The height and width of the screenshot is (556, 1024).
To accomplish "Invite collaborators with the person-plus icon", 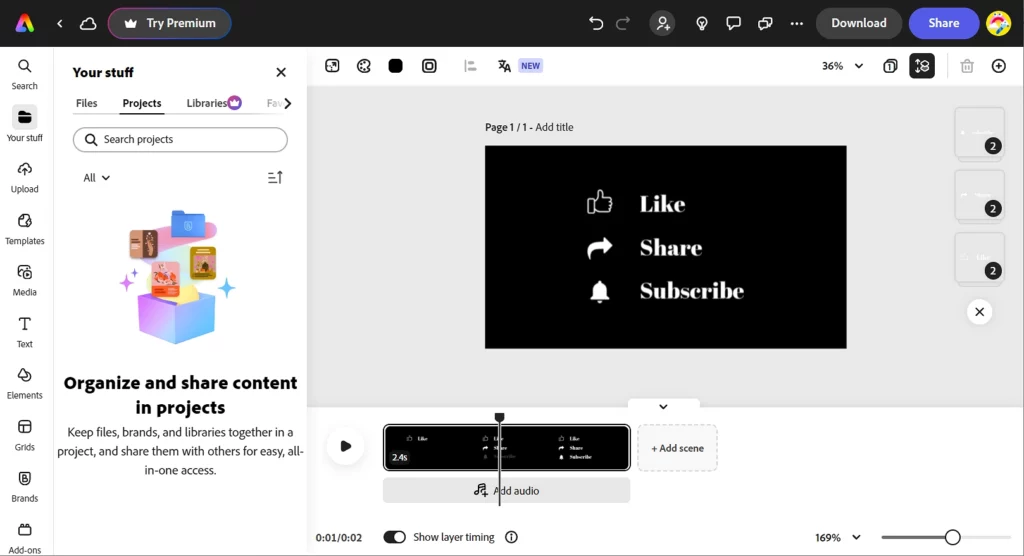I will [x=662, y=24].
